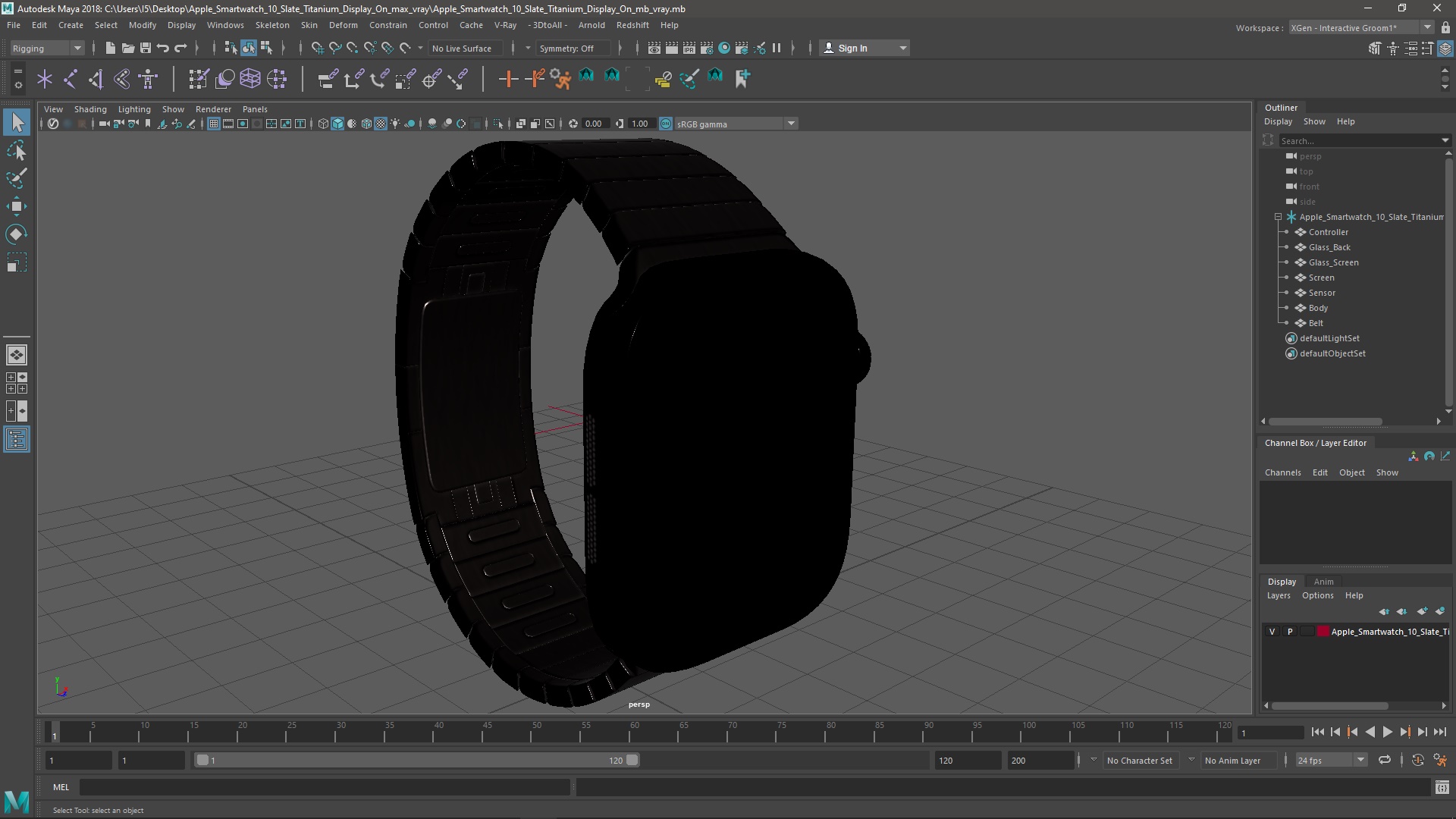Viewport: 1456px width, 819px height.
Task: Enable Snap to grids magnet icon
Action: tap(317, 48)
